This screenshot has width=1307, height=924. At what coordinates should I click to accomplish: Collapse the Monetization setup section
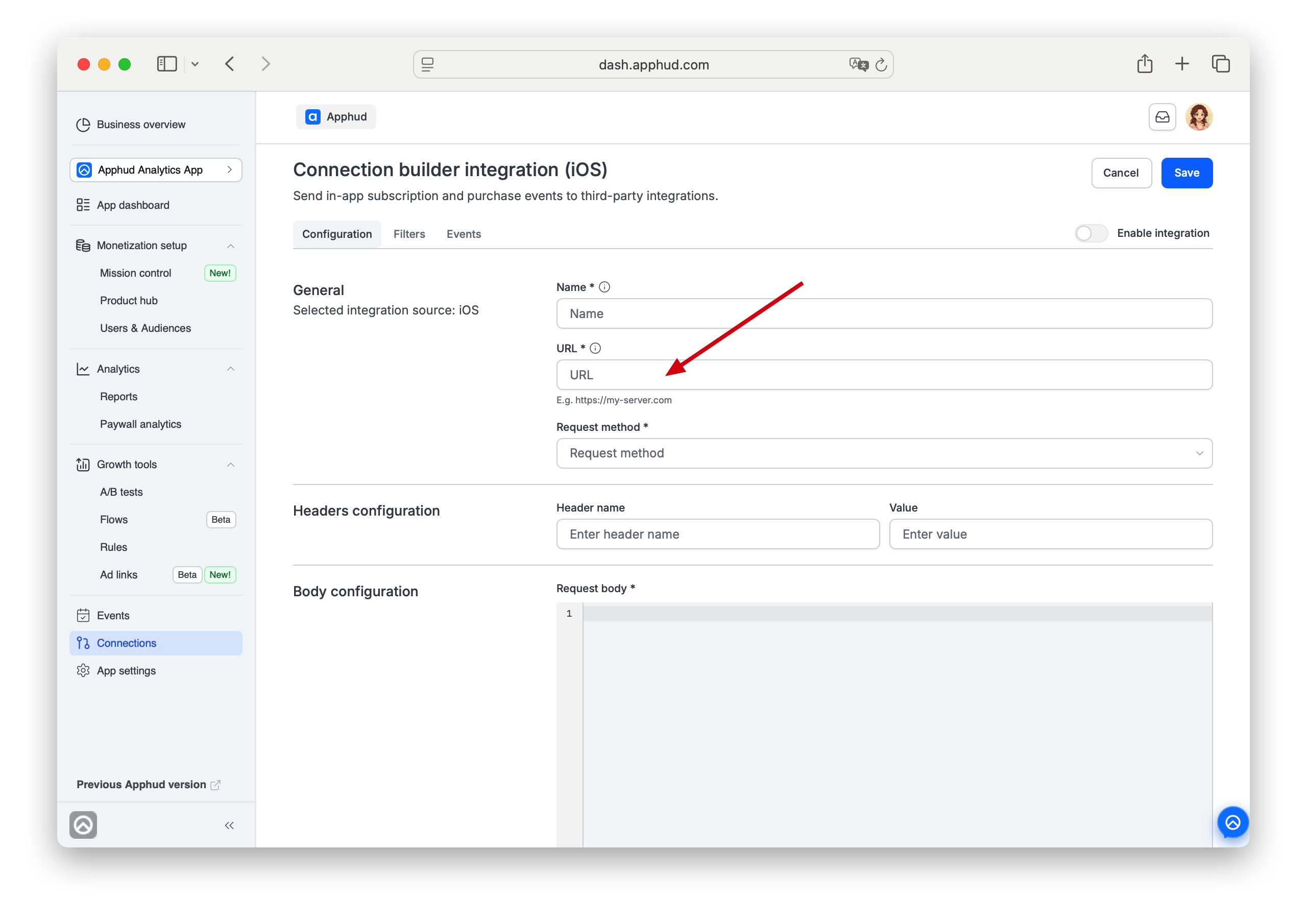point(231,246)
